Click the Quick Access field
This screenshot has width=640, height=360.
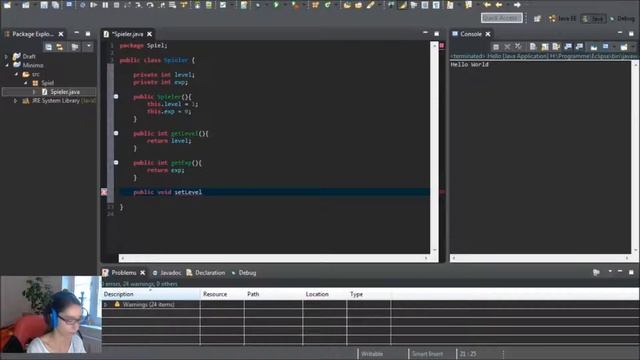coord(502,18)
